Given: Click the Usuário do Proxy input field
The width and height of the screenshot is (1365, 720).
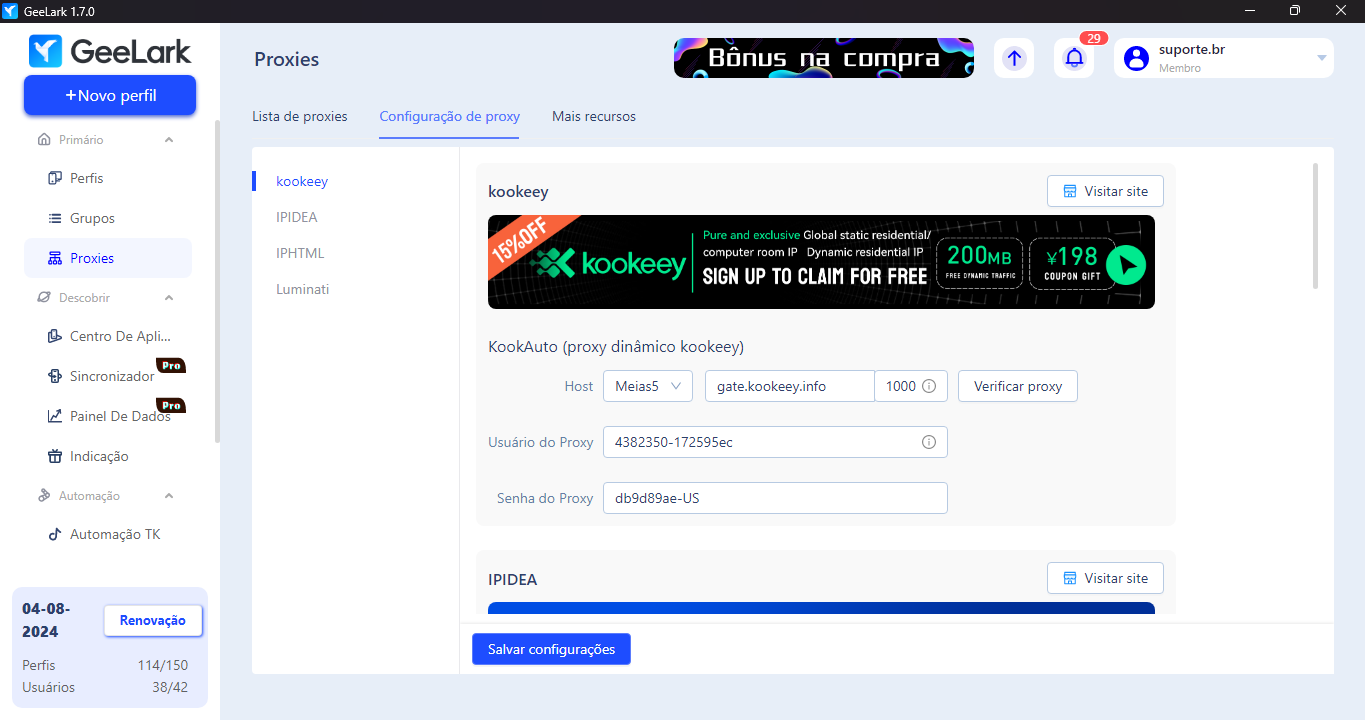Looking at the screenshot, I should [775, 442].
